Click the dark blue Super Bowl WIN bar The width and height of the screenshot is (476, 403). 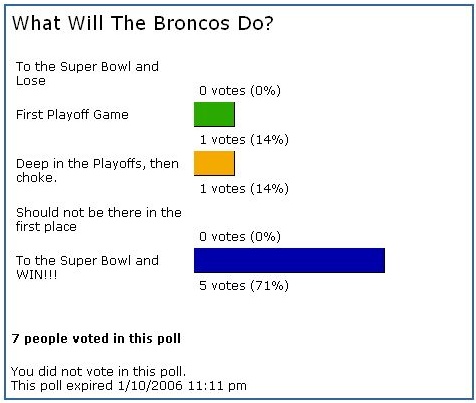coord(289,260)
